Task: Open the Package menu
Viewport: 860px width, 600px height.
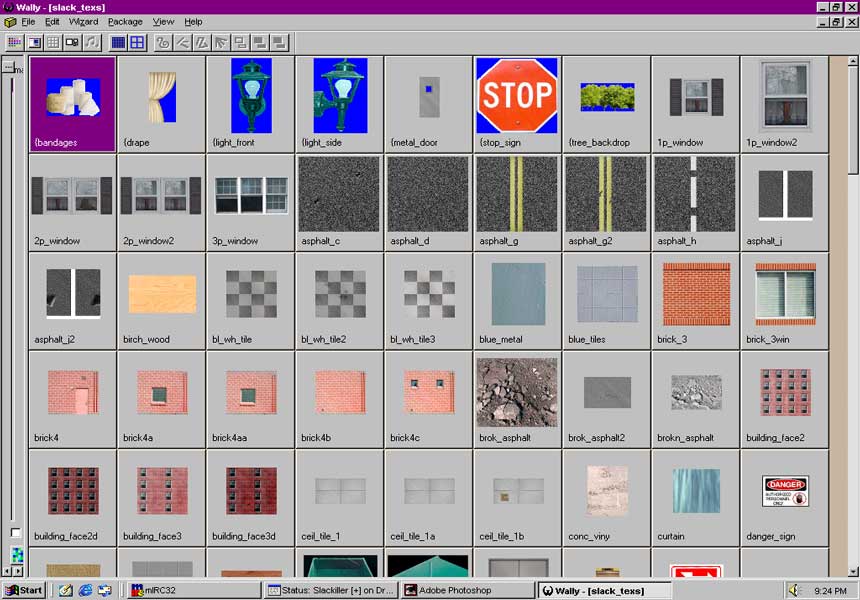Action: point(125,21)
